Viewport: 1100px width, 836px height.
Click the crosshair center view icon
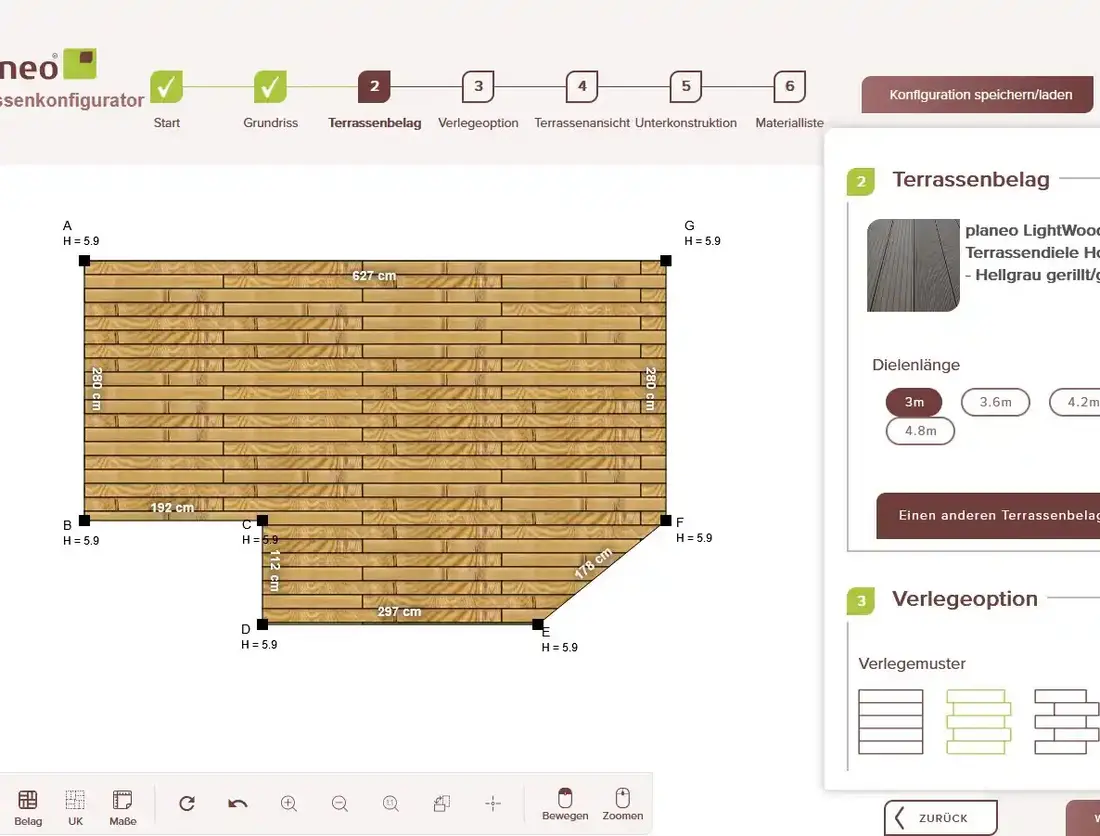pyautogui.click(x=492, y=803)
